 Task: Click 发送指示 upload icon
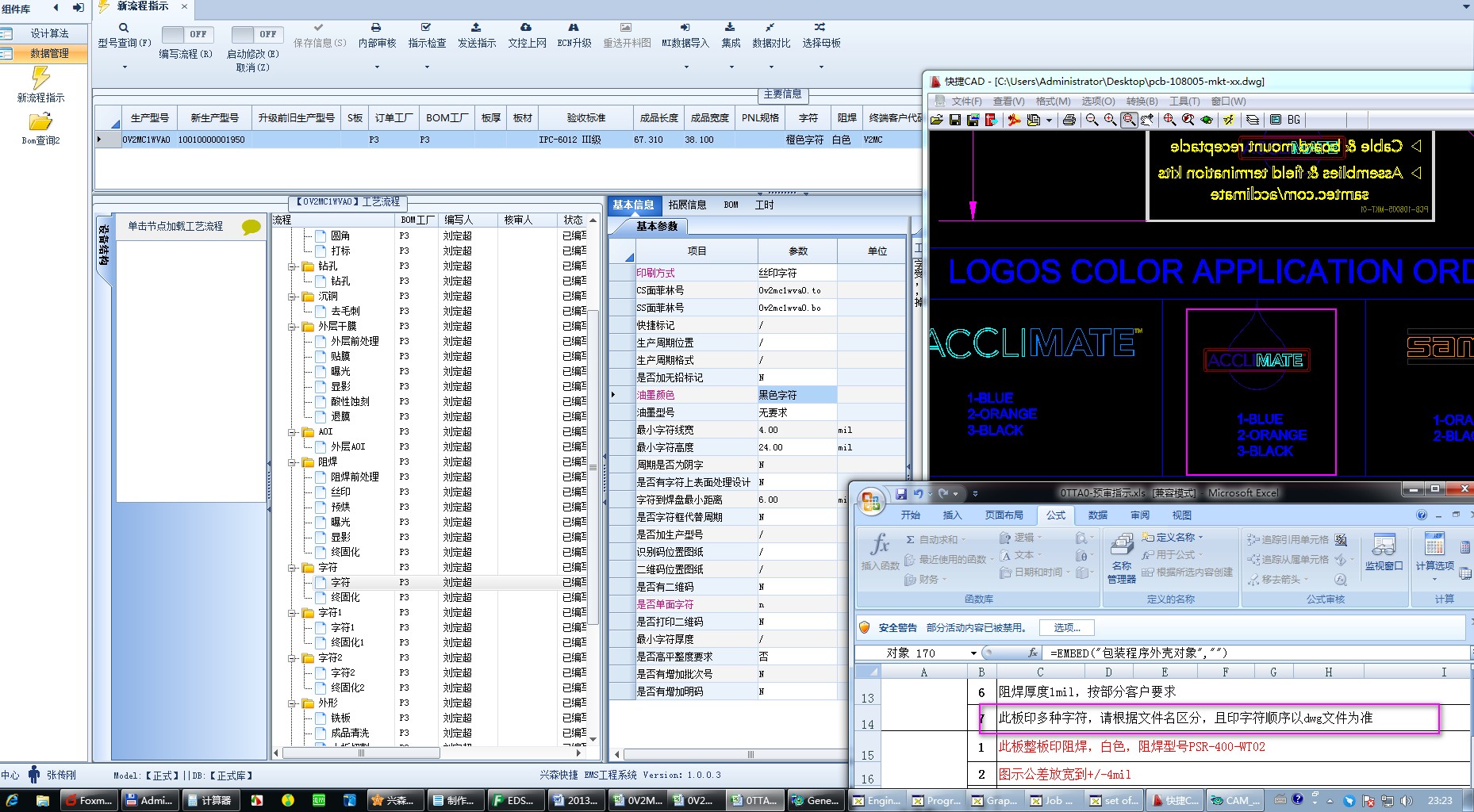click(x=476, y=28)
